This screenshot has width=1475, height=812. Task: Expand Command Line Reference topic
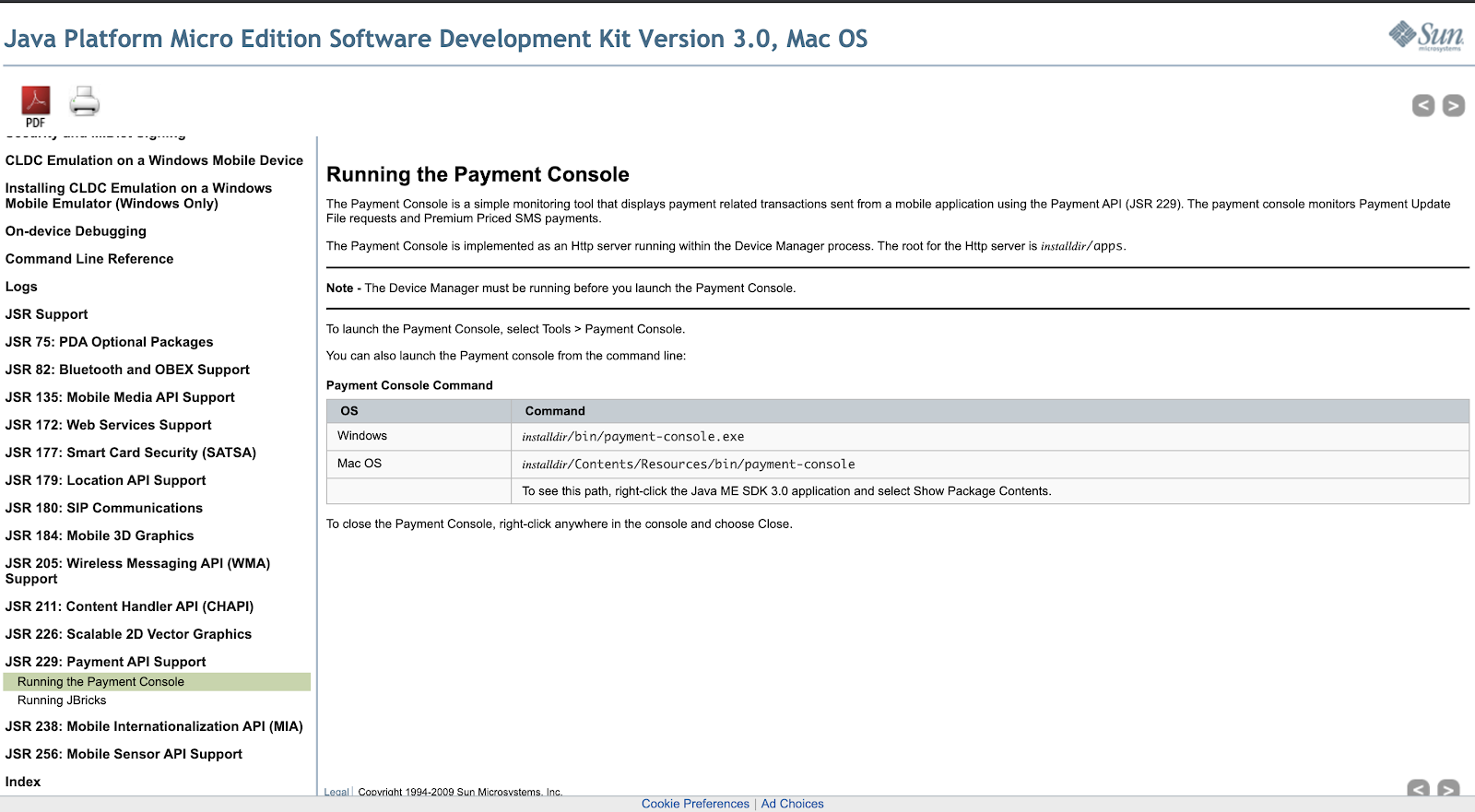pyautogui.click(x=89, y=259)
